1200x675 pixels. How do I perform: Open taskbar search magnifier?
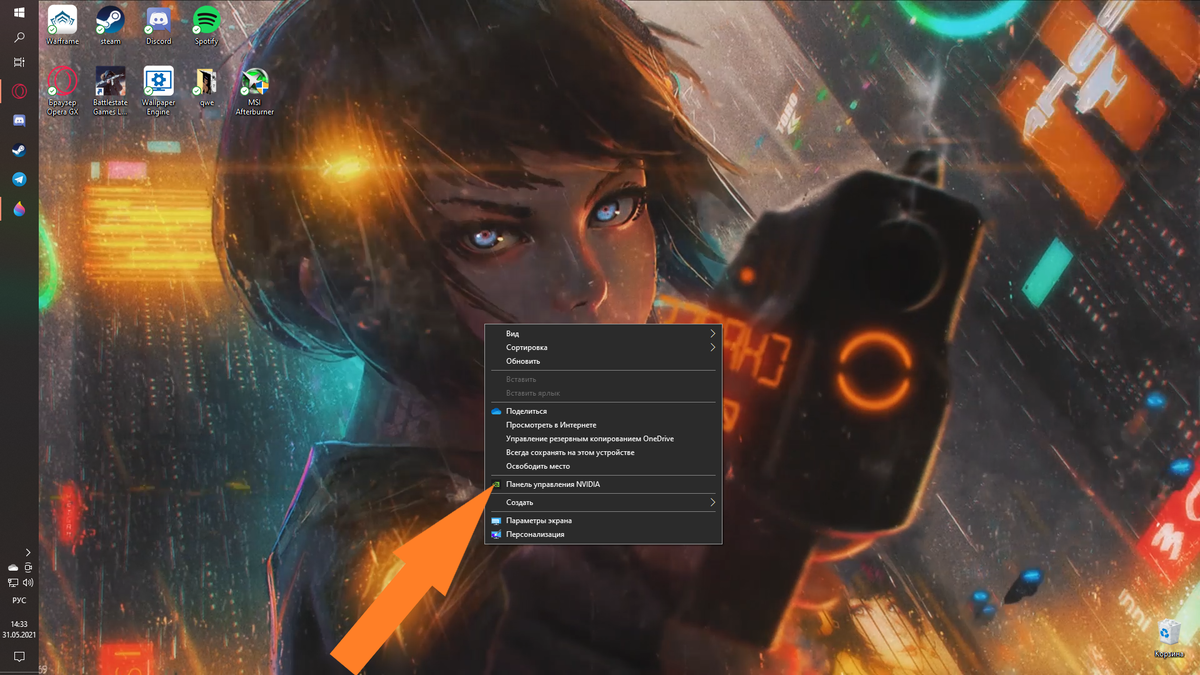19,37
